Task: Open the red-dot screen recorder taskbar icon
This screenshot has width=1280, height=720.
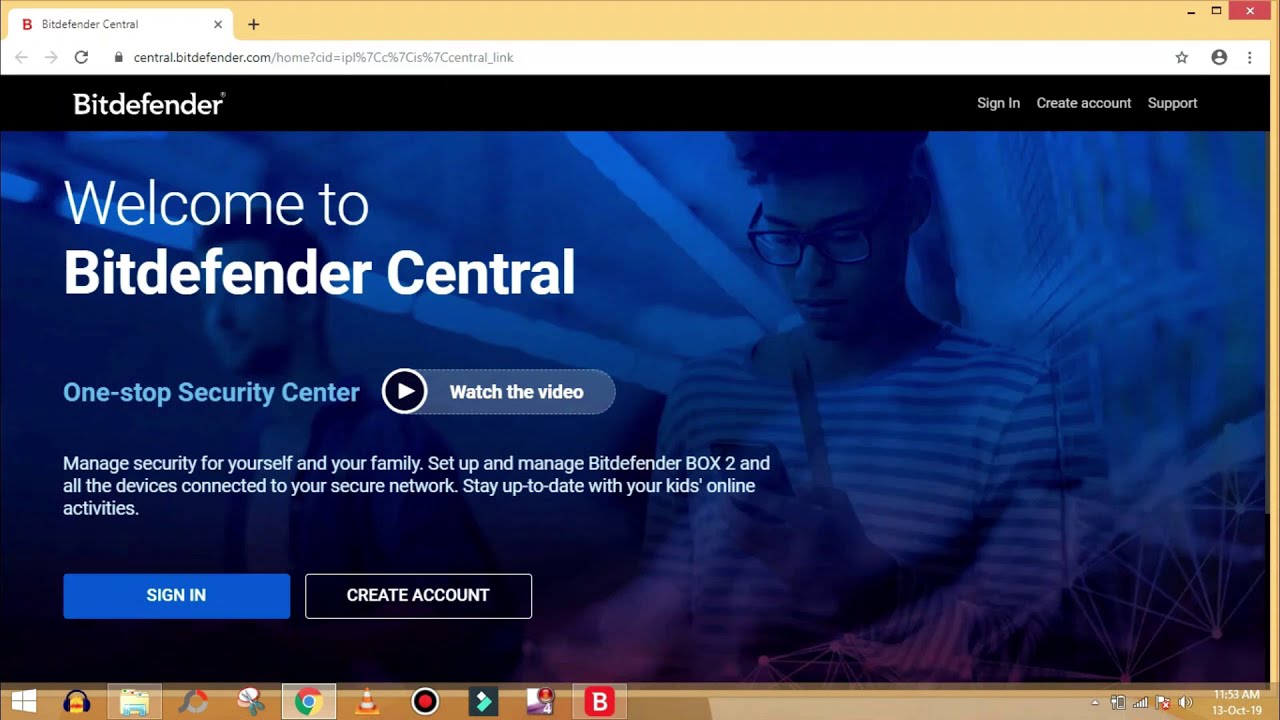Action: point(425,702)
